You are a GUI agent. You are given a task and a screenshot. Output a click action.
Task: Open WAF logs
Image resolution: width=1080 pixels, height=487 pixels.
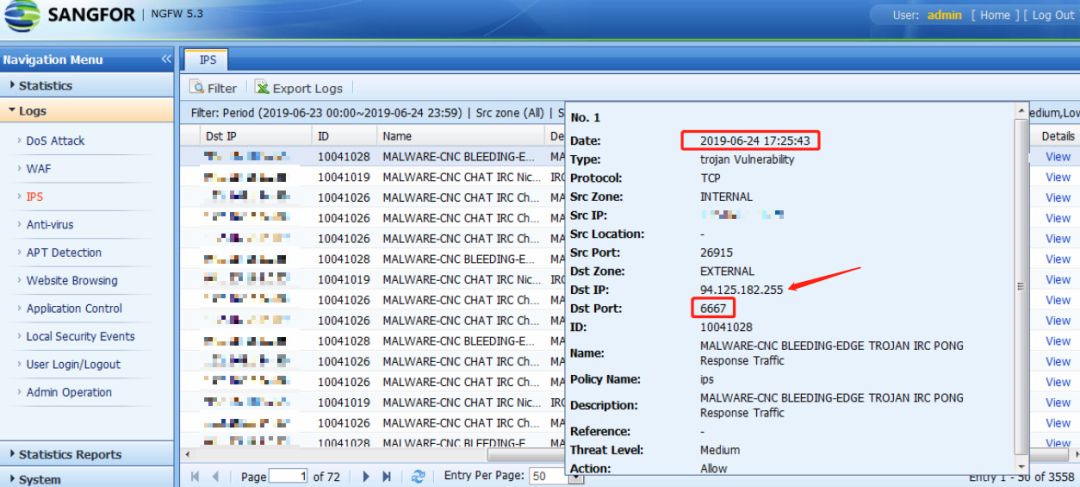tap(39, 169)
